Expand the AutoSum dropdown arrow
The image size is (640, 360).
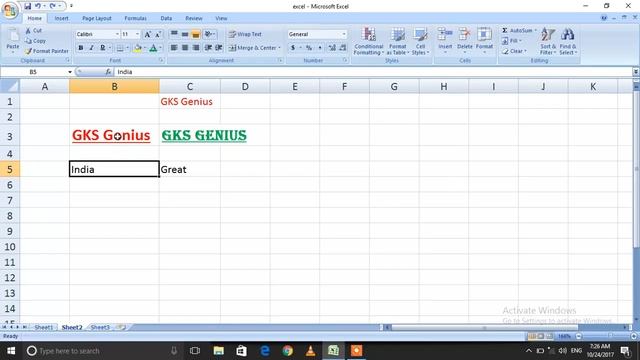point(536,31)
